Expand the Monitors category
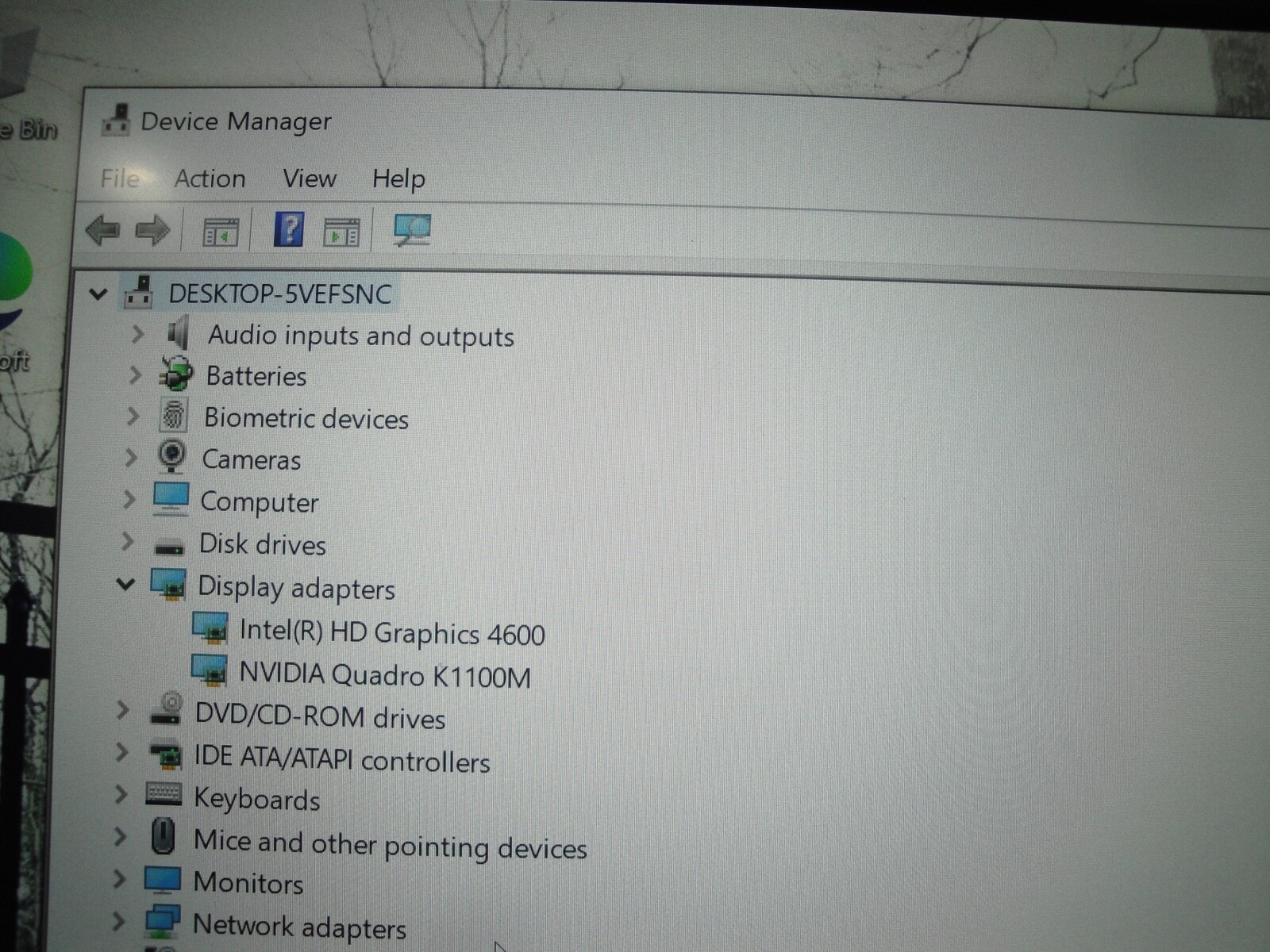The width and height of the screenshot is (1270, 952). tap(119, 879)
